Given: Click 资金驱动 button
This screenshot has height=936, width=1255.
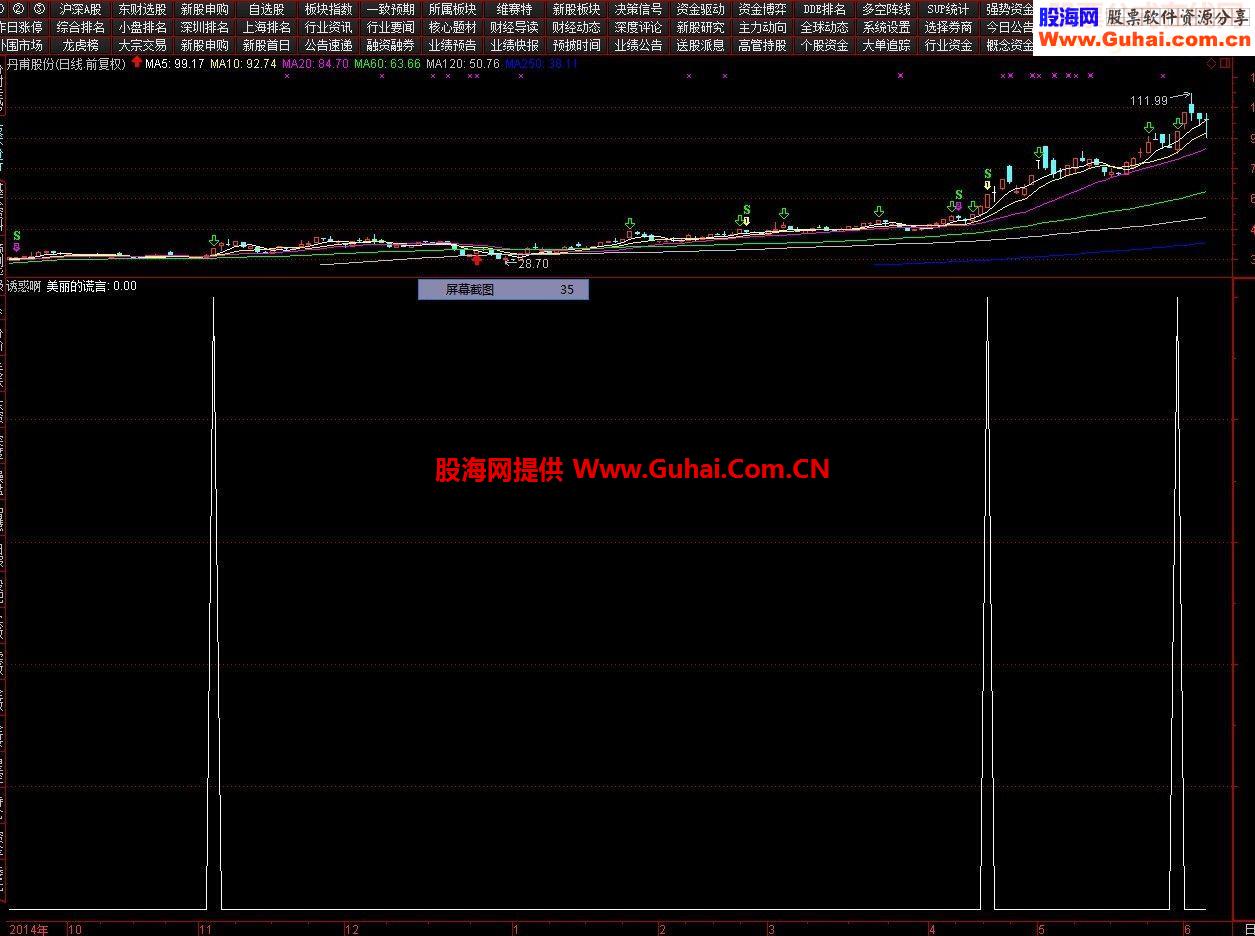Looking at the screenshot, I should tap(701, 9).
